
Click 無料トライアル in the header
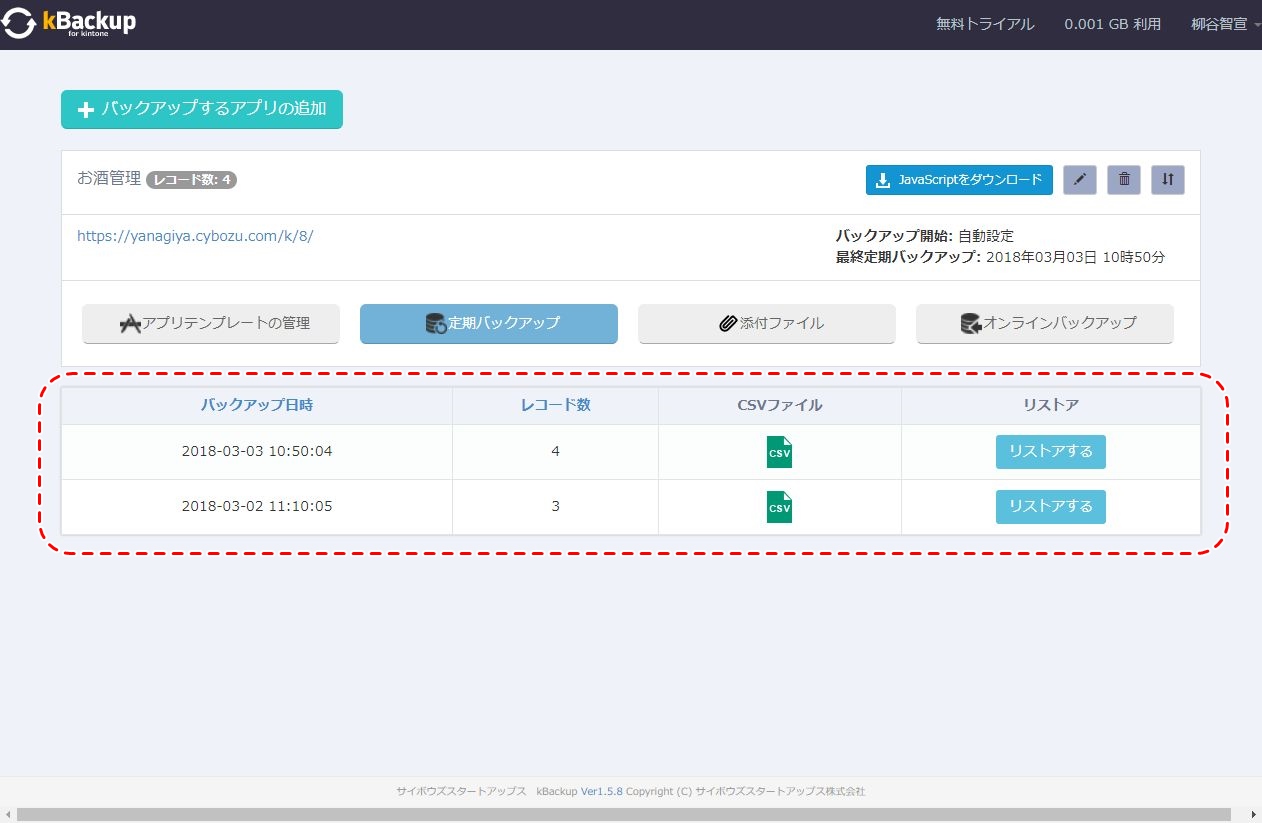click(985, 24)
